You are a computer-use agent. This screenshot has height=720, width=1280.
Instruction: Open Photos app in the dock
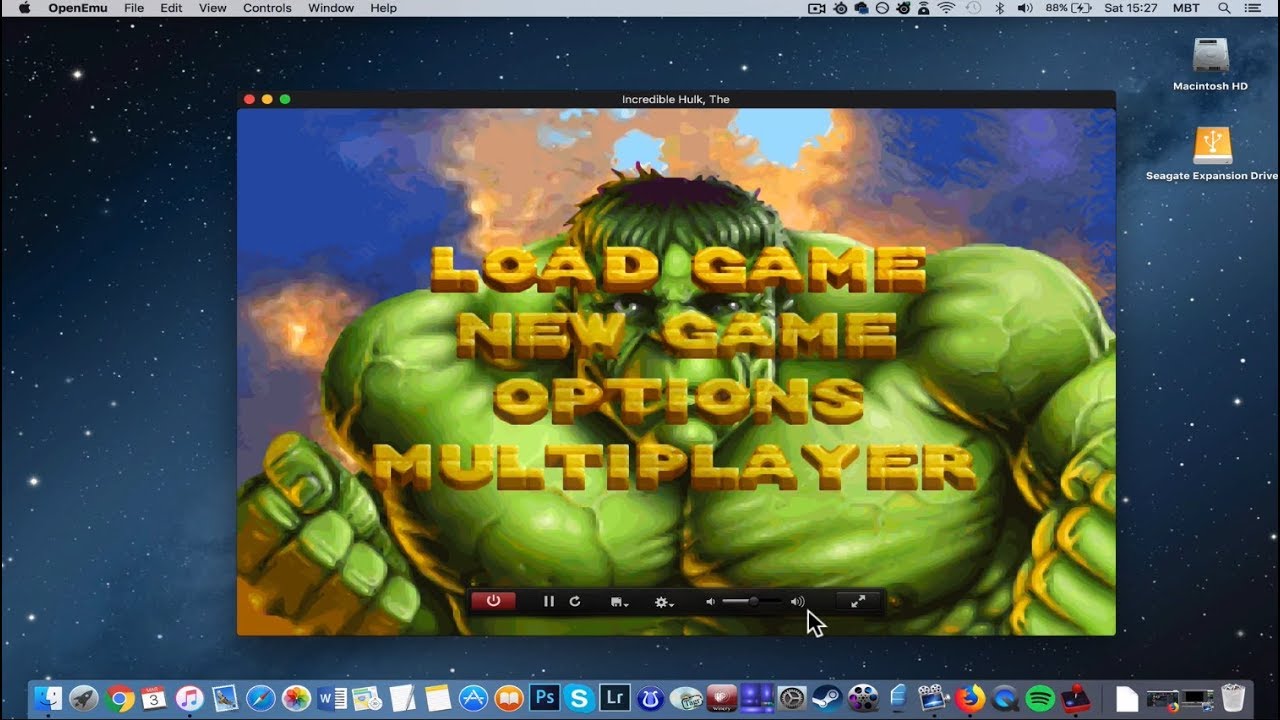coord(296,698)
